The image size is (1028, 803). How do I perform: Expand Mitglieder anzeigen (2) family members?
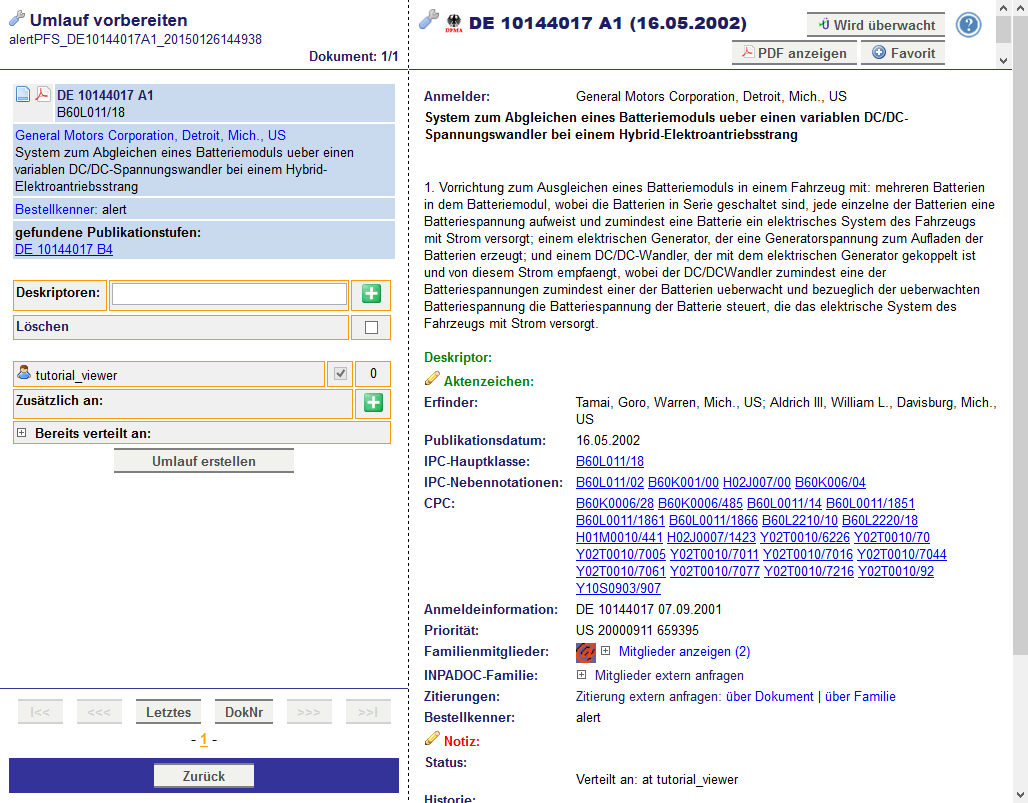click(606, 651)
